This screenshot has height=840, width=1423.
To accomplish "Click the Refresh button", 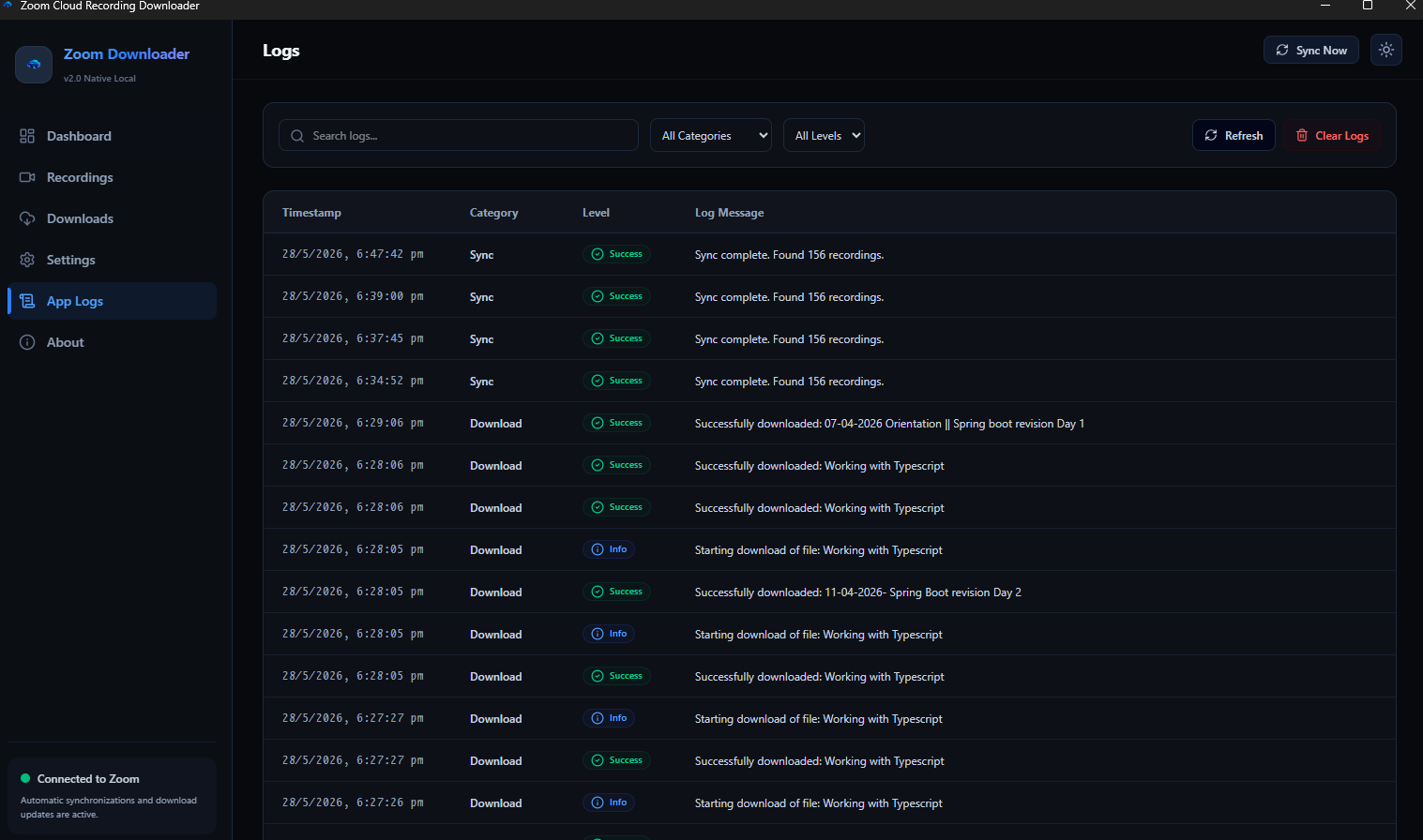I will tap(1234, 135).
